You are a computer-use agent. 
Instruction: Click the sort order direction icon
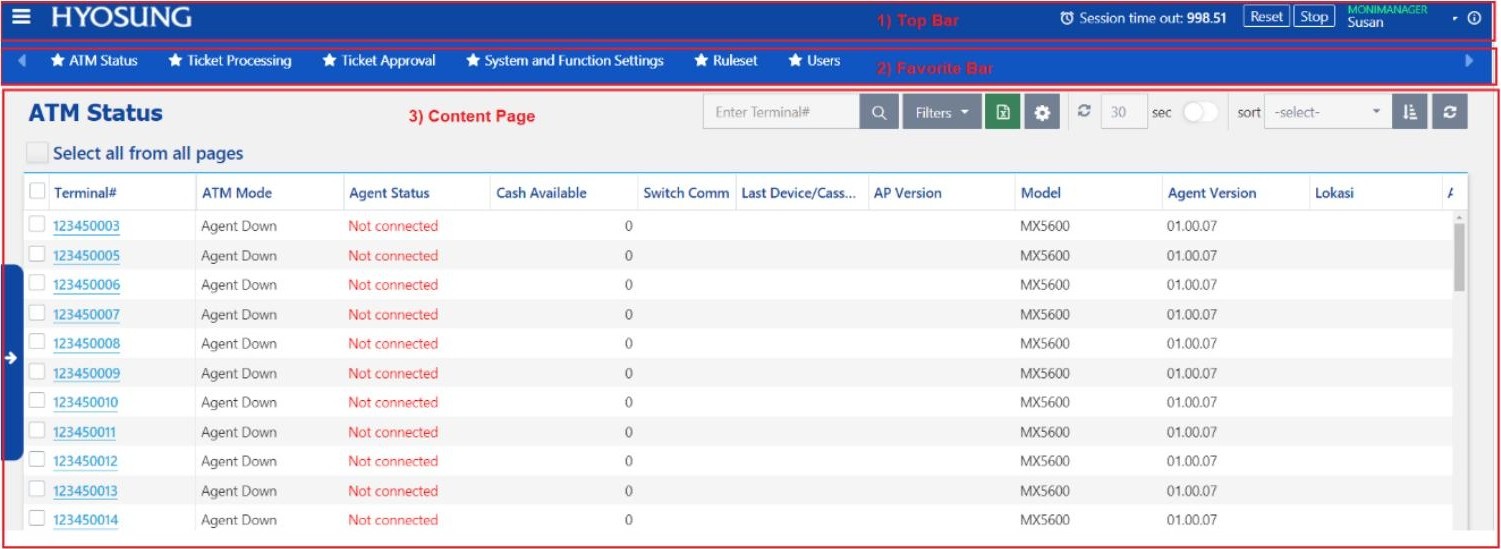tap(1410, 113)
